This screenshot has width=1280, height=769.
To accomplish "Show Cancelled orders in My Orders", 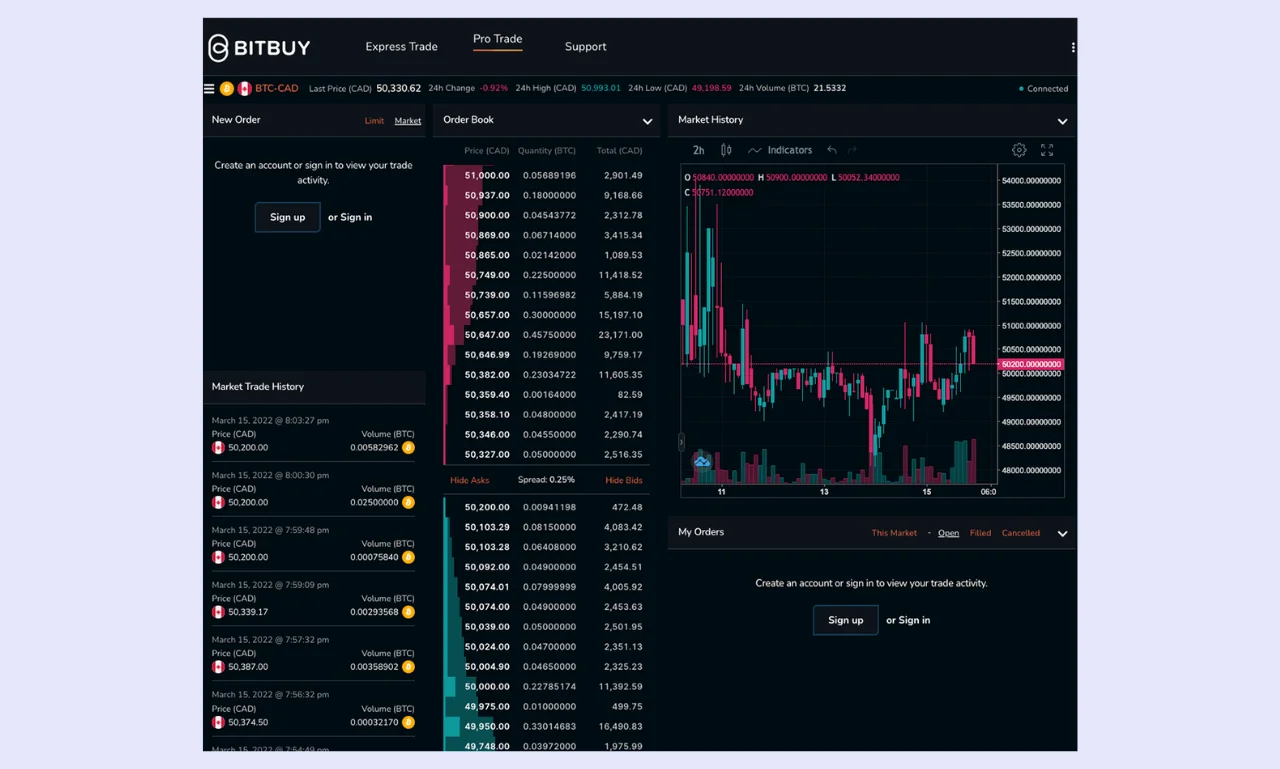I will tap(1021, 533).
